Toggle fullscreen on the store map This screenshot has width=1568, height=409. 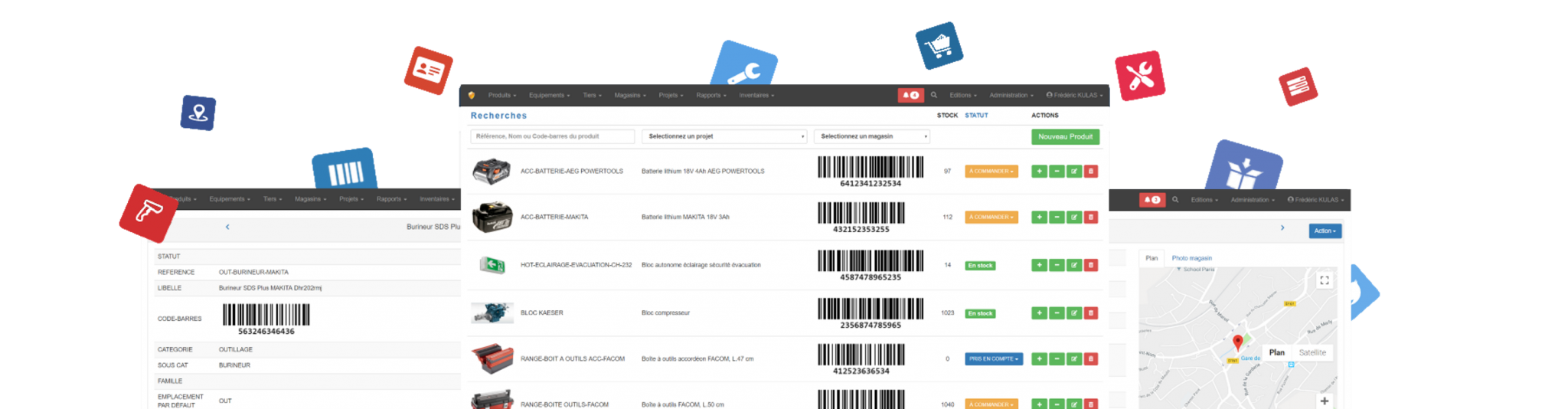coord(1325,280)
